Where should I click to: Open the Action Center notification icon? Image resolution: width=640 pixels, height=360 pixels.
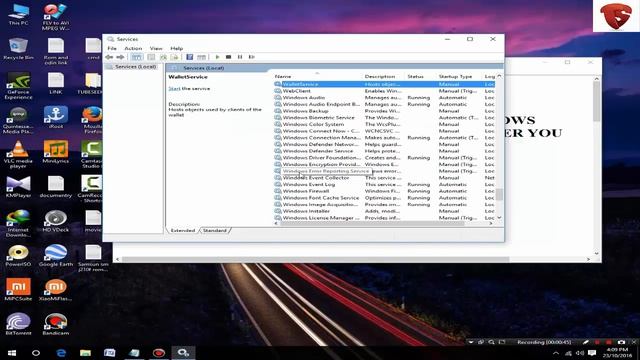click(592, 353)
